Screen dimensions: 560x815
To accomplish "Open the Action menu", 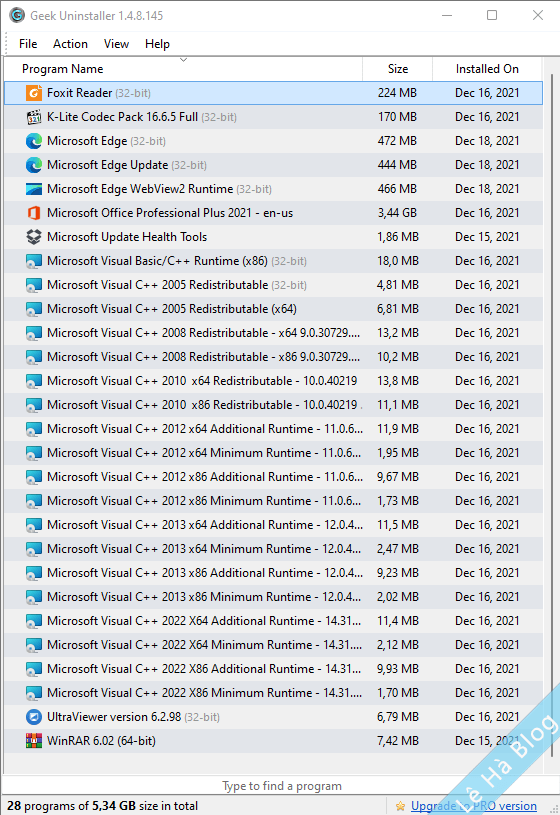I will [70, 44].
